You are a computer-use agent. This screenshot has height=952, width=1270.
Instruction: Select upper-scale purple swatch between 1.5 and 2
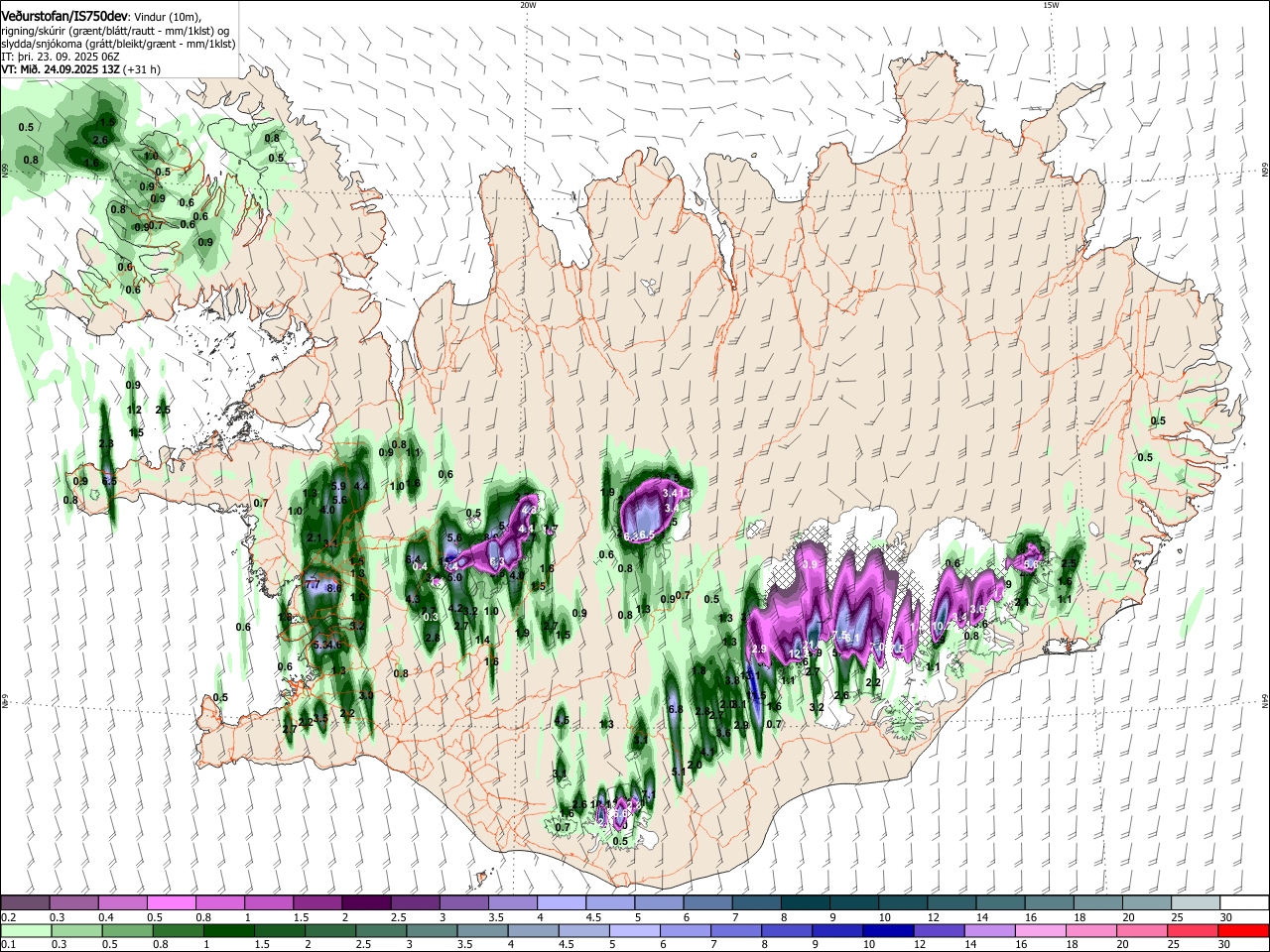(318, 903)
